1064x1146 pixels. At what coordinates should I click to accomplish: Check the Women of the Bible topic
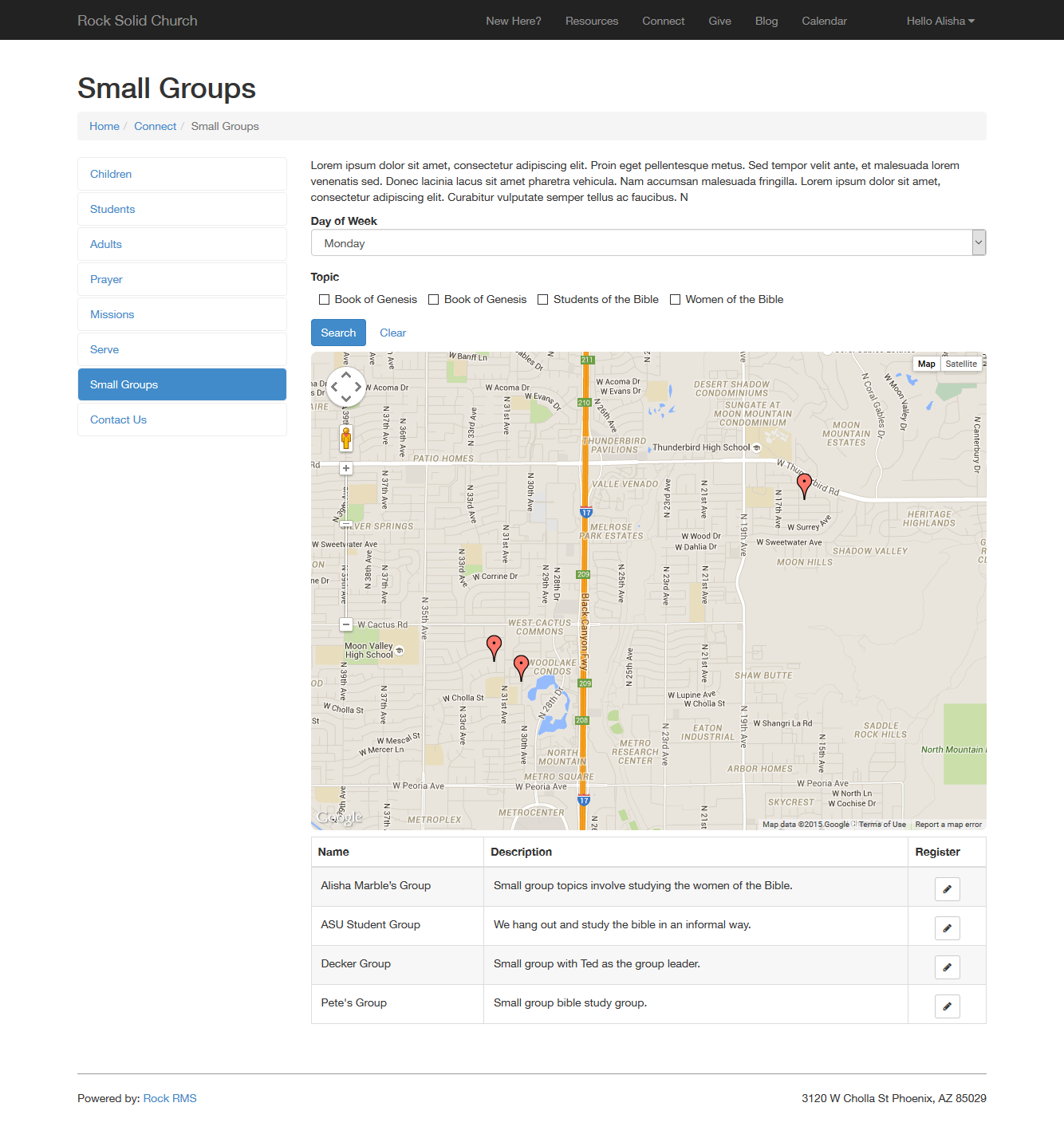coord(675,299)
